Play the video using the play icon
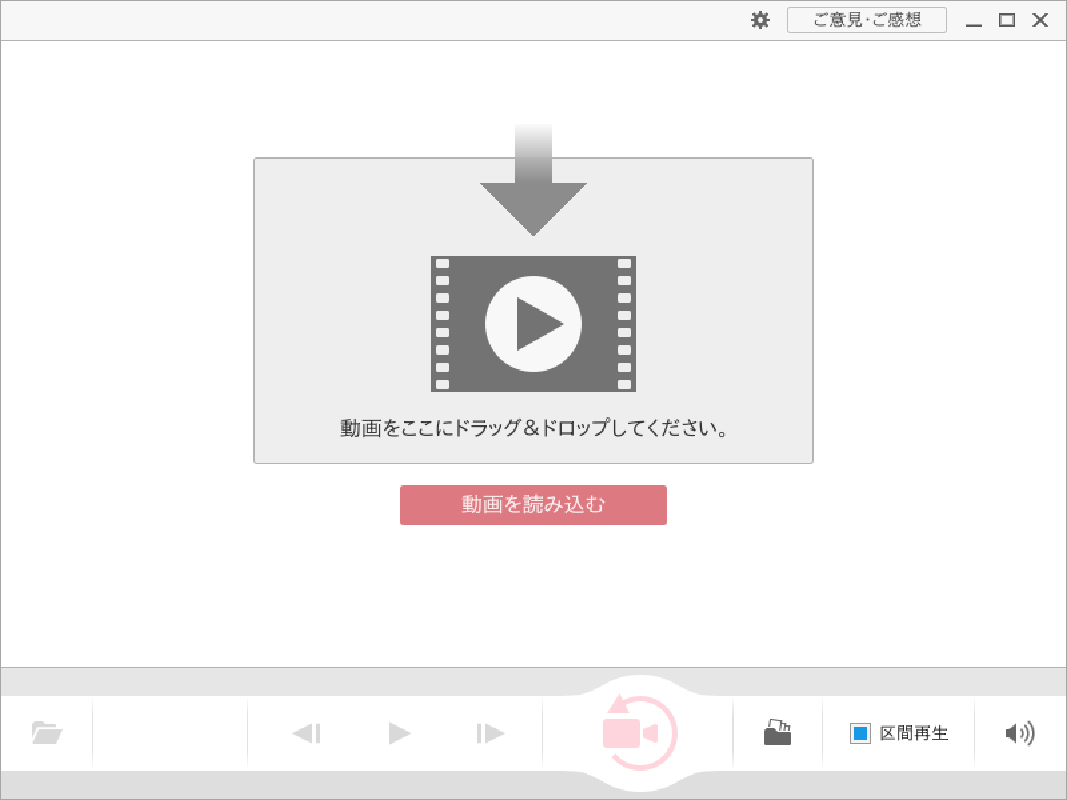 398,733
